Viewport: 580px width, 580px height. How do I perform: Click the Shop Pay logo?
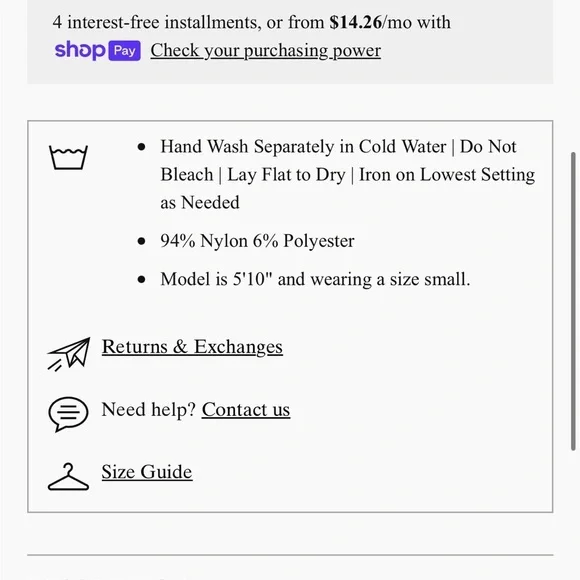[98, 51]
